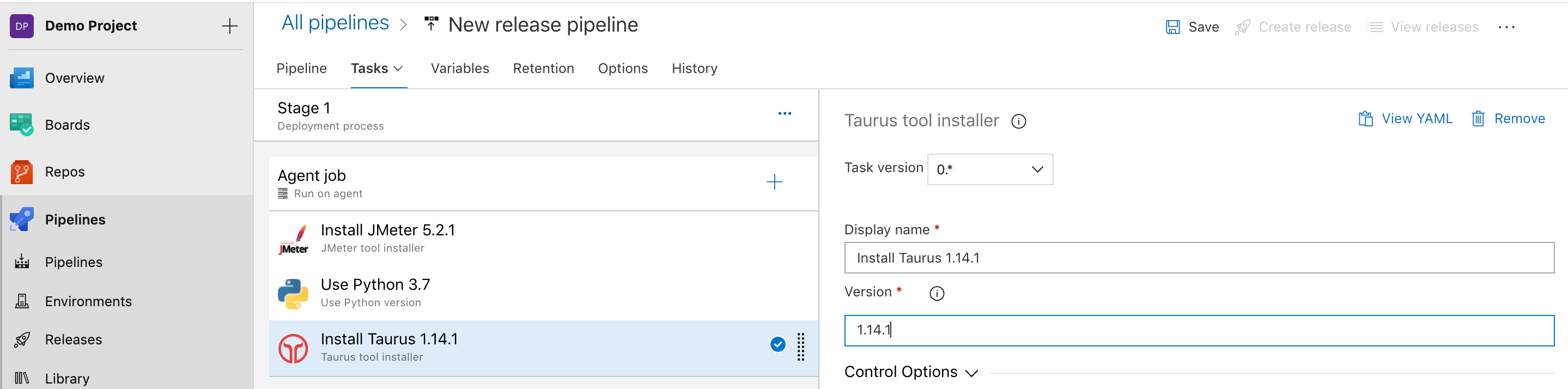
Task: Select the Stage 1 heading
Action: [304, 108]
